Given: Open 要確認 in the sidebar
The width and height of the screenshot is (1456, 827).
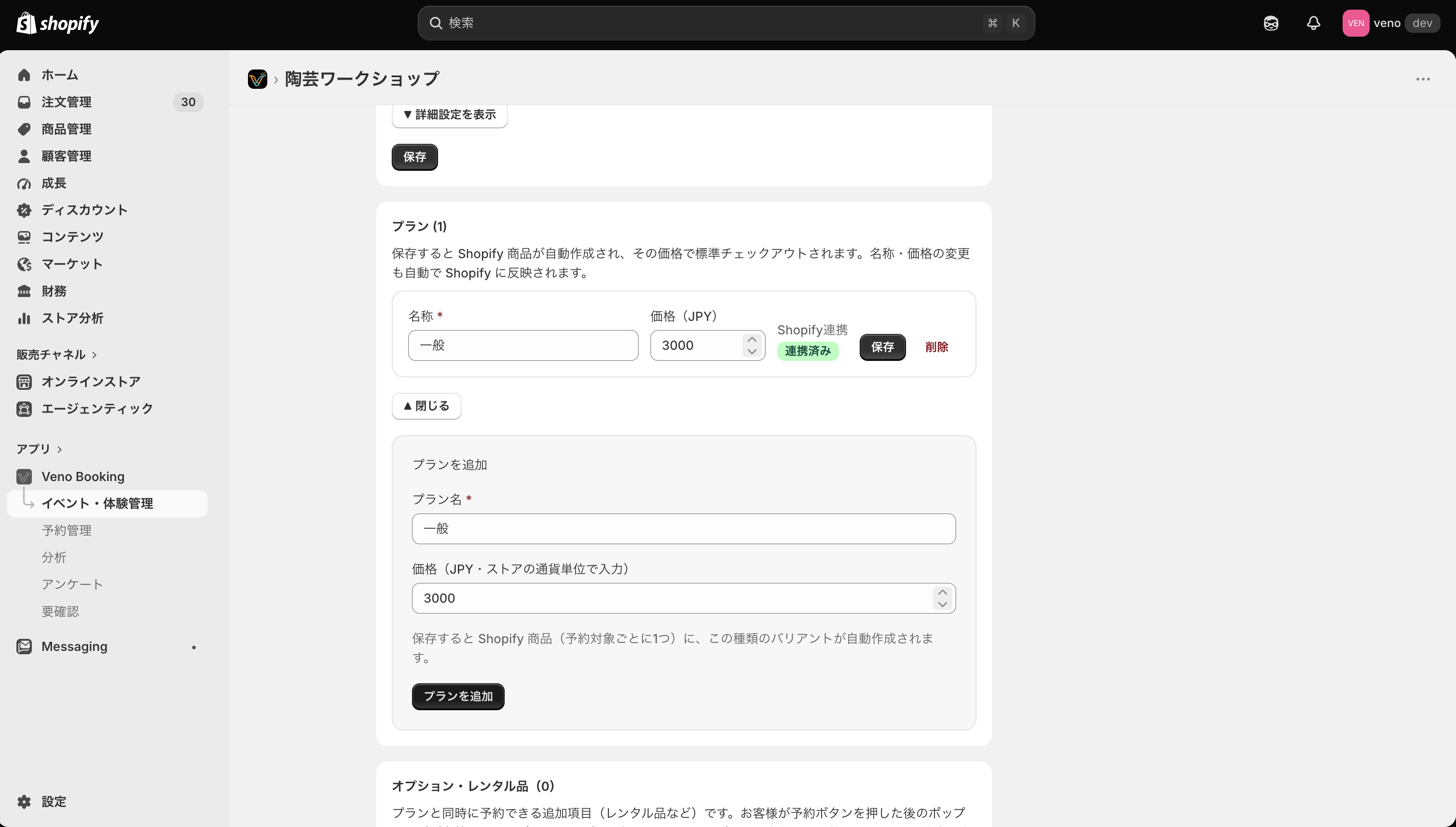Looking at the screenshot, I should pos(60,611).
